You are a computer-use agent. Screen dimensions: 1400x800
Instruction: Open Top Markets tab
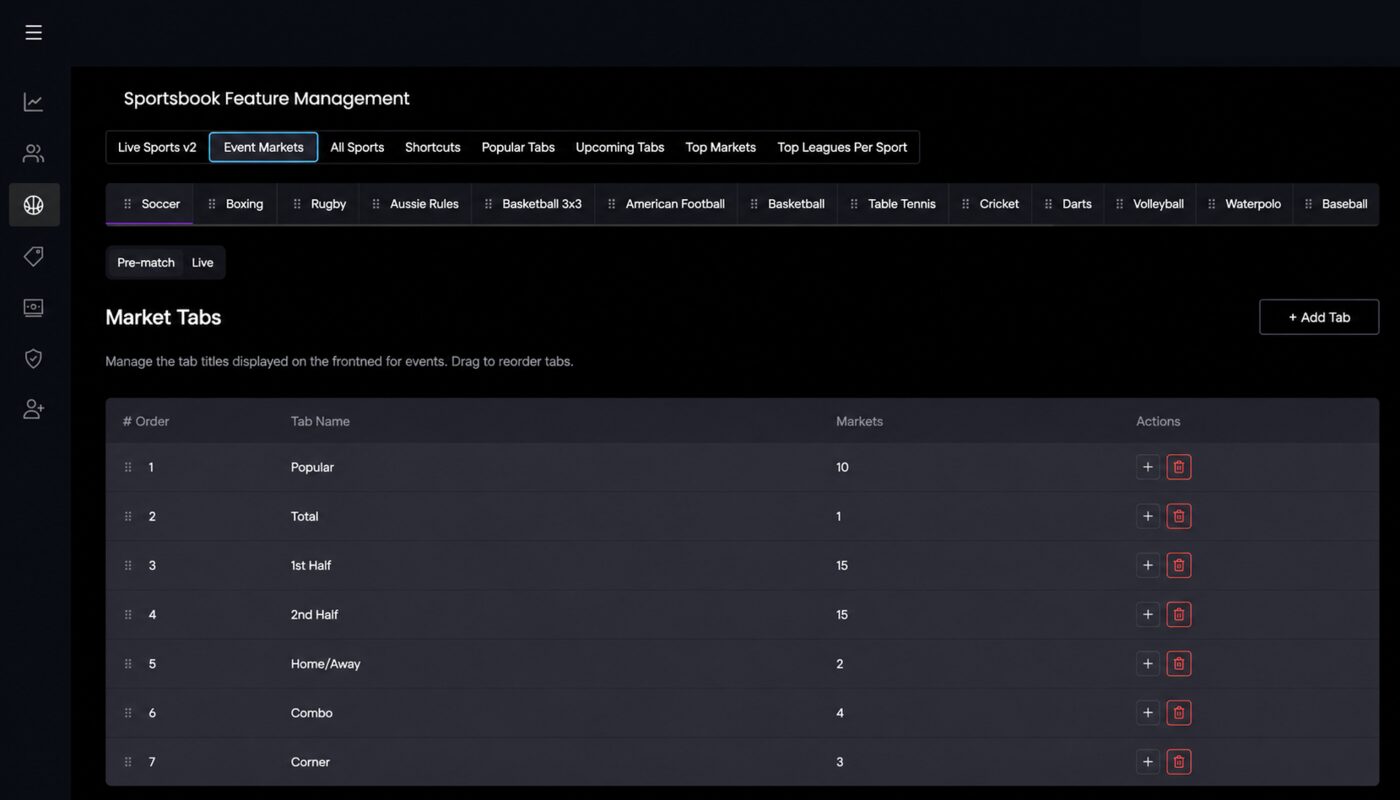click(x=721, y=147)
